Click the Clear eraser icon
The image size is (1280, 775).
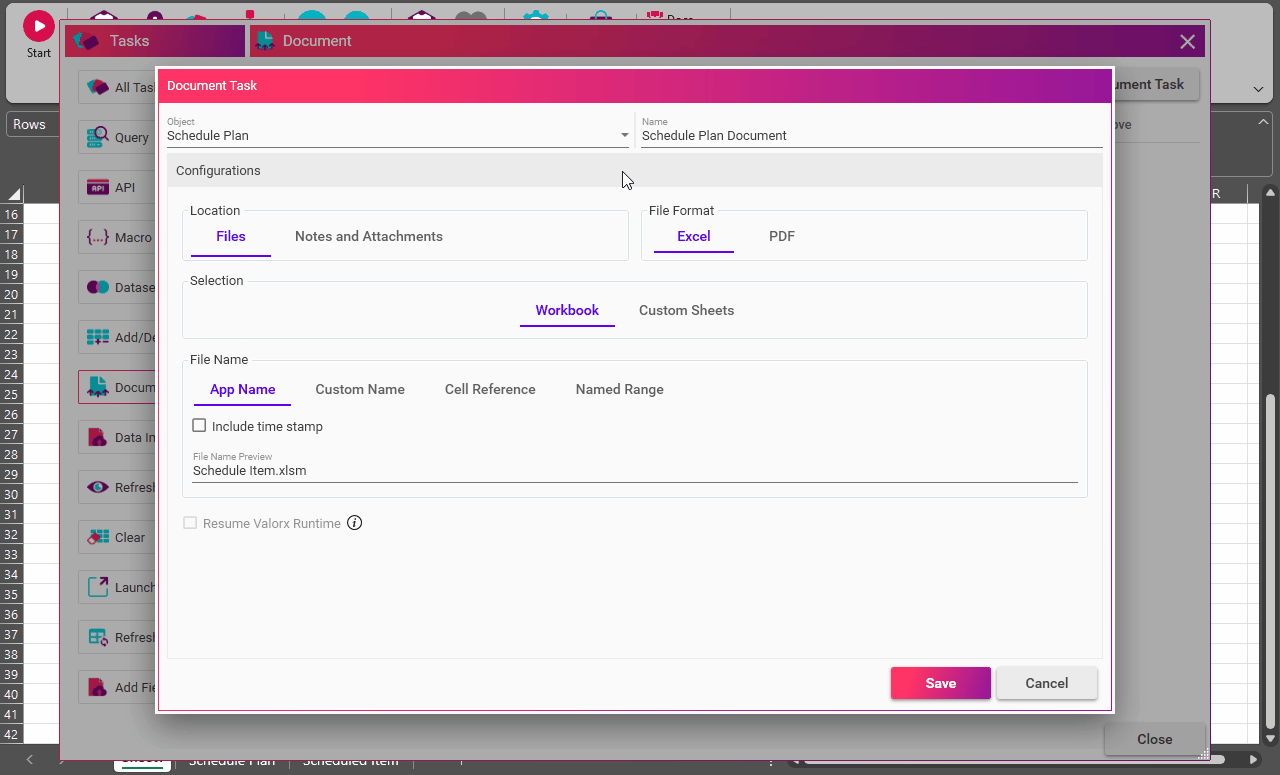(98, 537)
